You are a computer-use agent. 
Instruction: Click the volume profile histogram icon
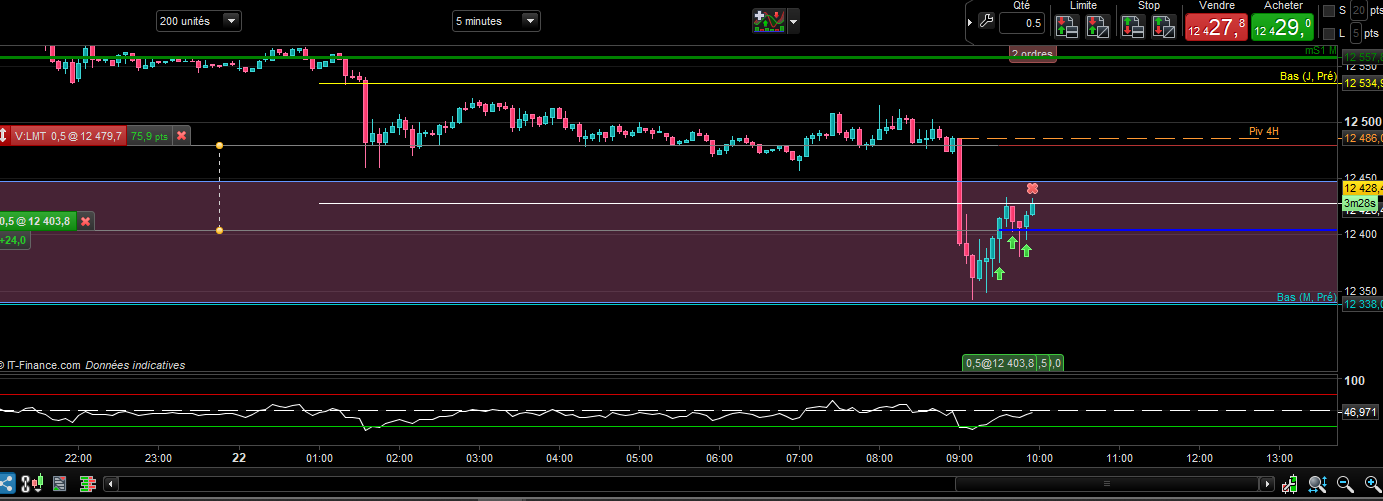pyautogui.click(x=86, y=484)
